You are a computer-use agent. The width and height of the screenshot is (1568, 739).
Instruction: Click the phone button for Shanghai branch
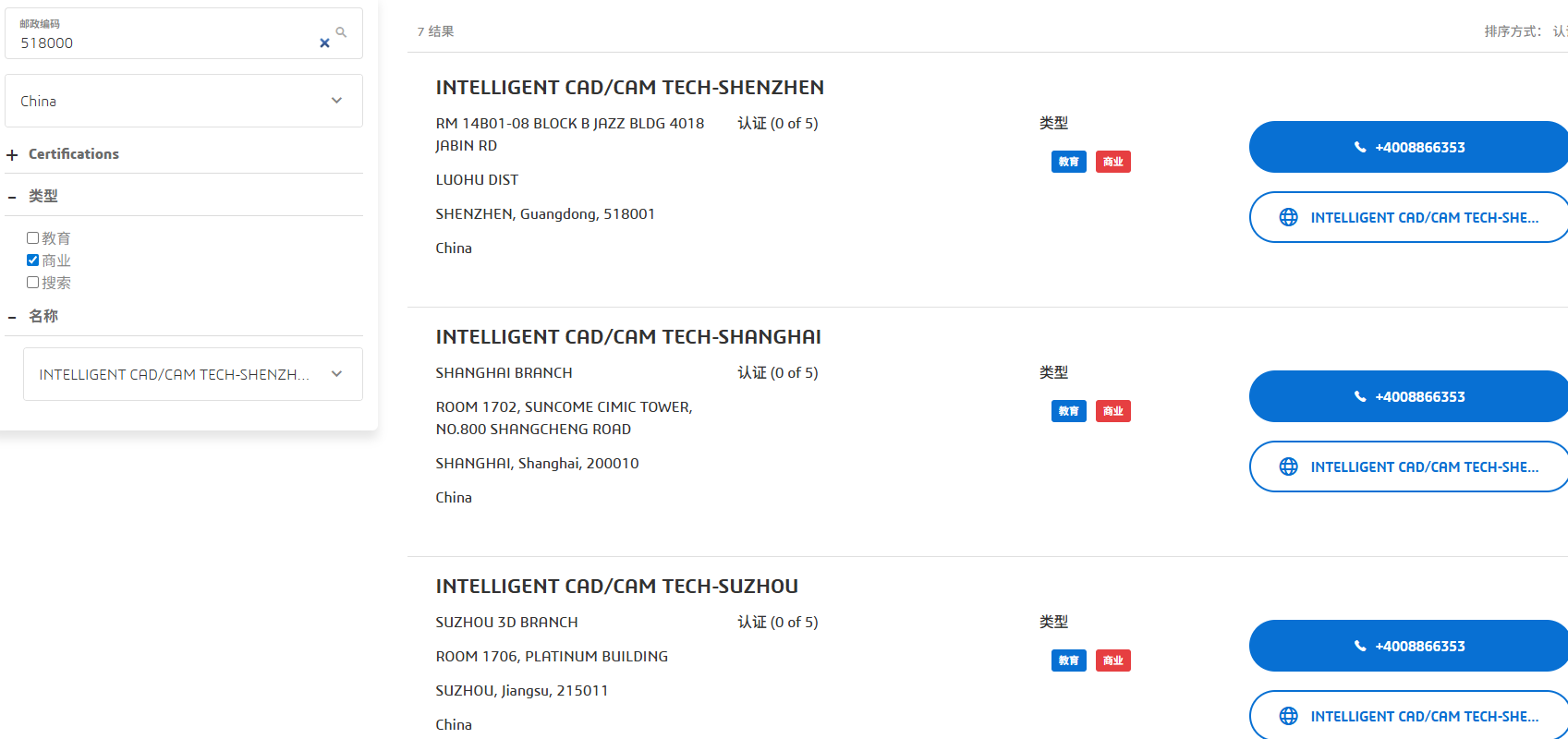[1408, 396]
